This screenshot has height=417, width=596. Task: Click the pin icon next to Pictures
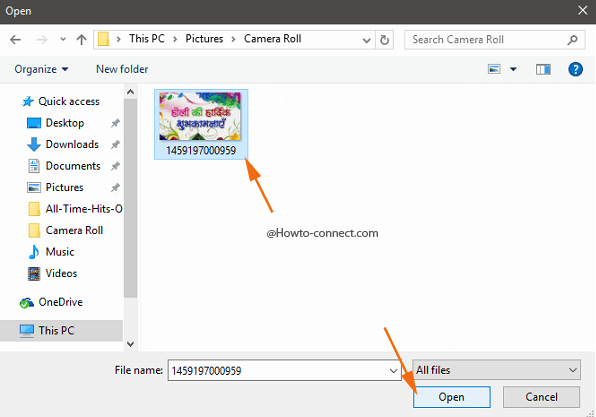point(115,187)
